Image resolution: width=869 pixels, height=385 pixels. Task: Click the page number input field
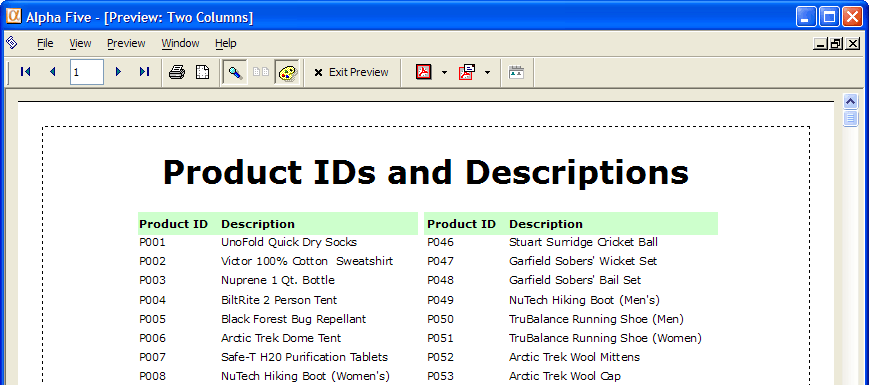[86, 72]
